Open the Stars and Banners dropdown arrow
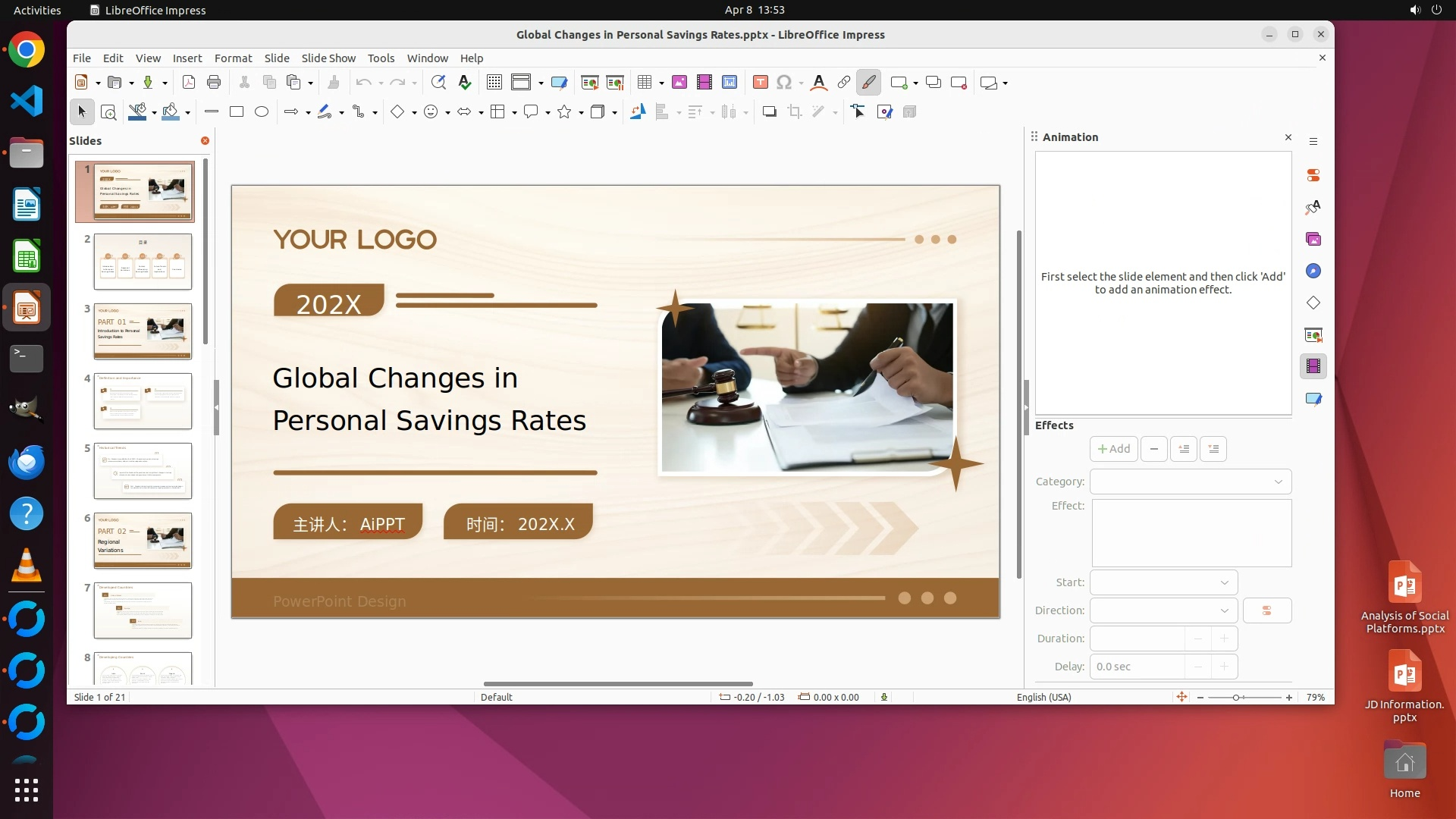 click(x=582, y=113)
